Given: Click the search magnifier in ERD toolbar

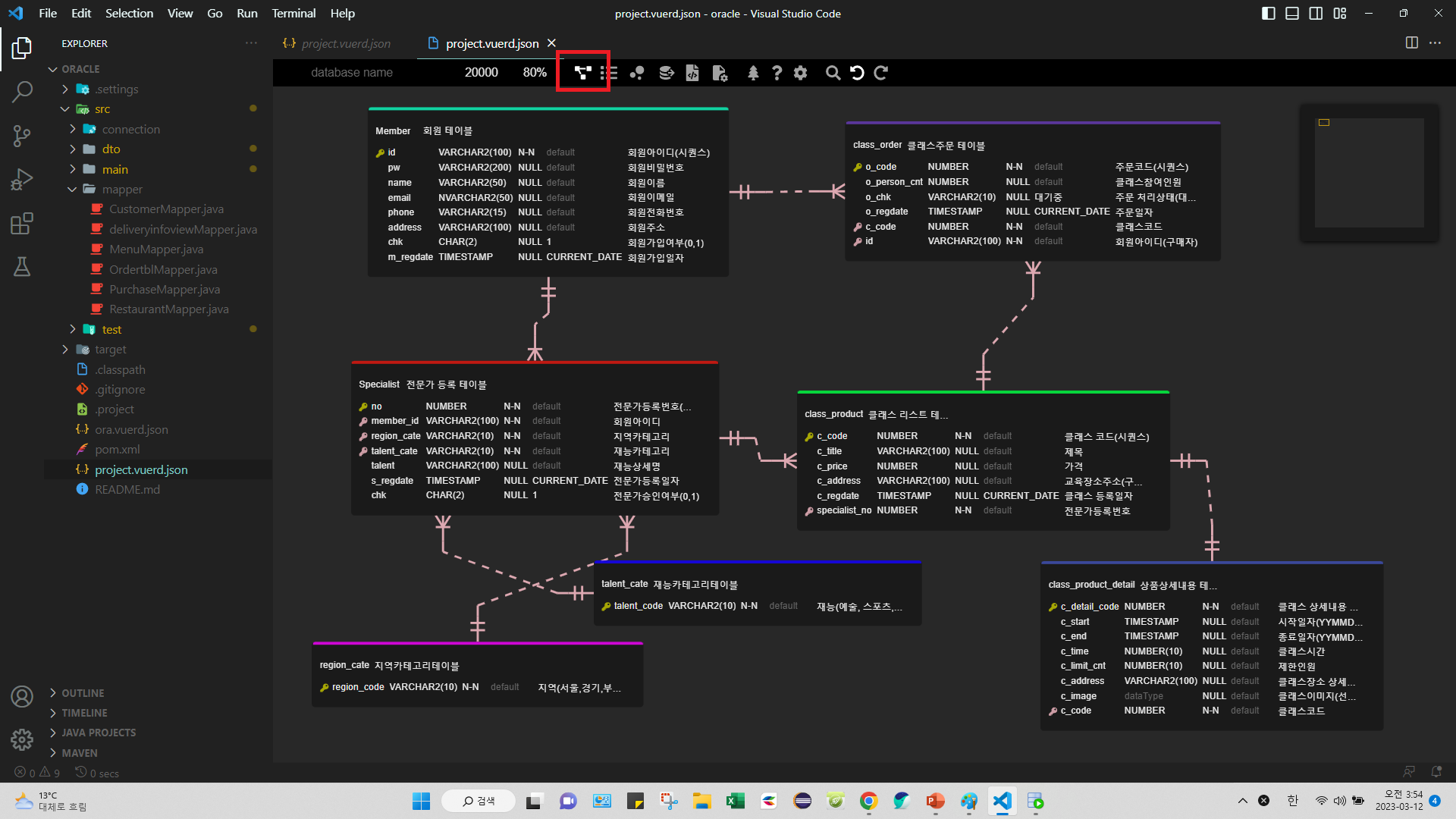Looking at the screenshot, I should [x=833, y=73].
